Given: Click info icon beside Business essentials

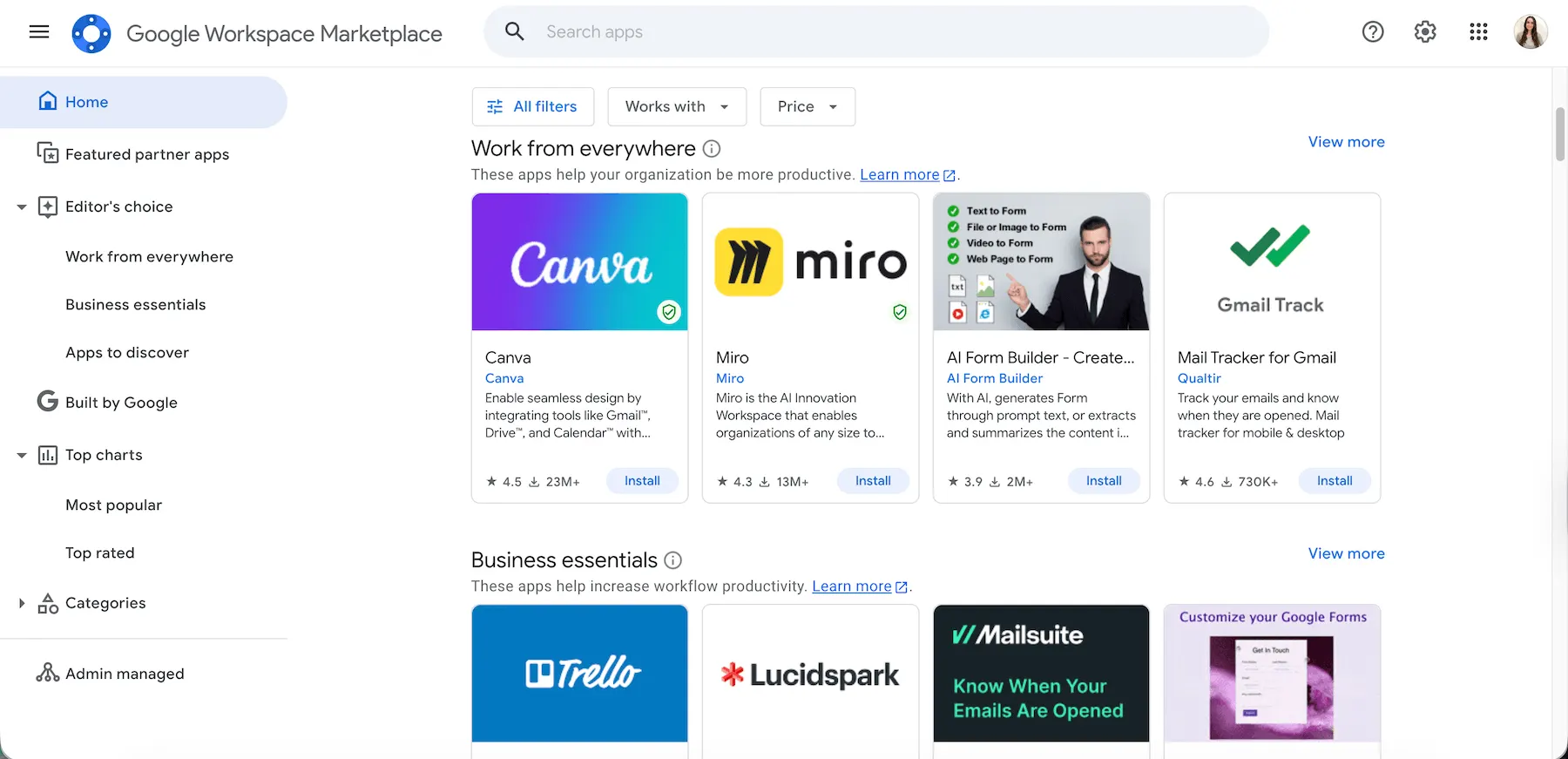Looking at the screenshot, I should coord(672,560).
